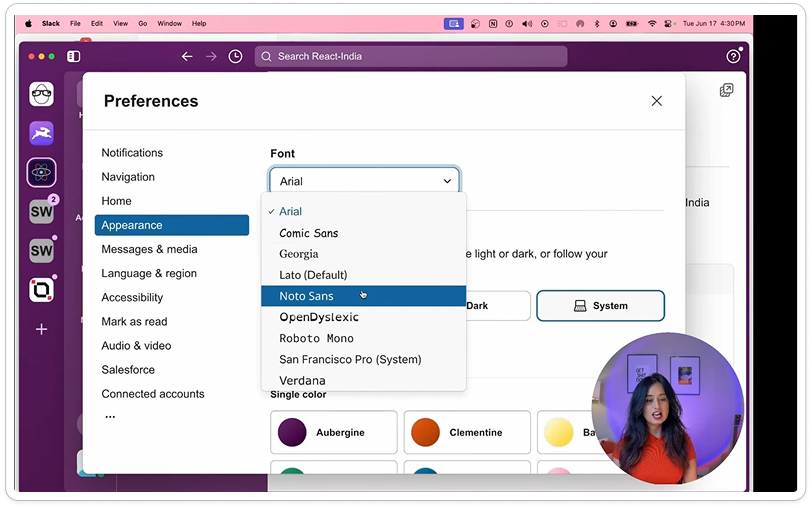
Task: Choose Georgia font option
Action: 364,254
